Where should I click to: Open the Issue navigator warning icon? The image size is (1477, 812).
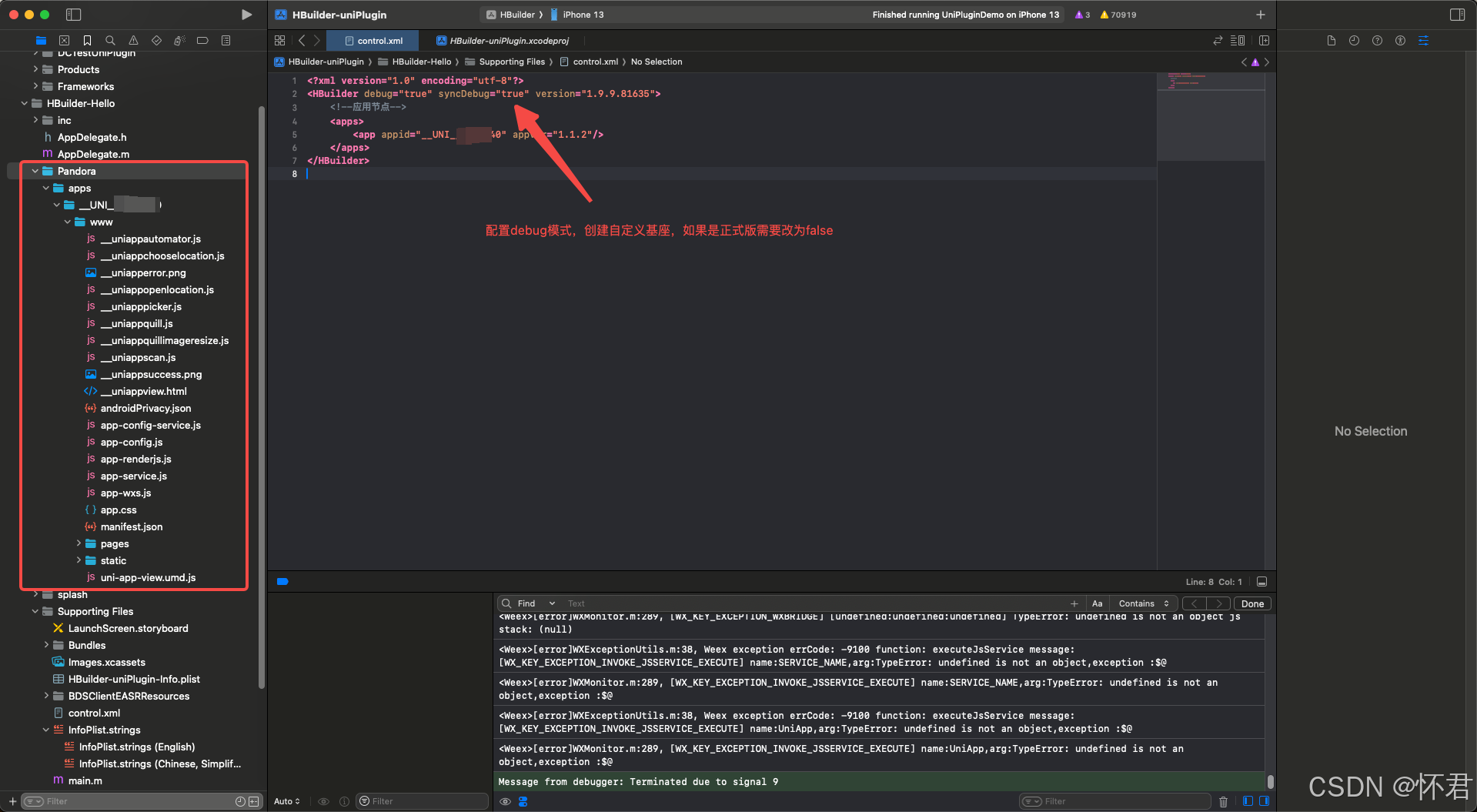pos(133,40)
